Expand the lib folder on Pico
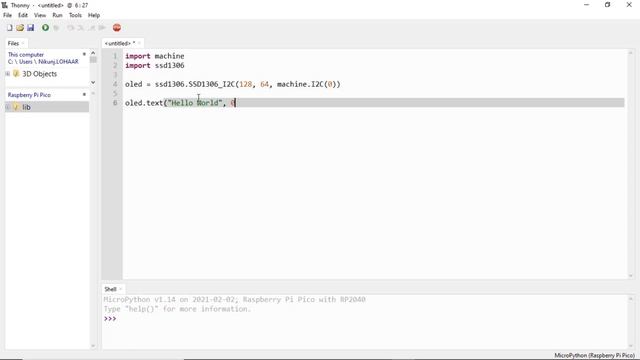640x360 pixels. click(x=8, y=107)
